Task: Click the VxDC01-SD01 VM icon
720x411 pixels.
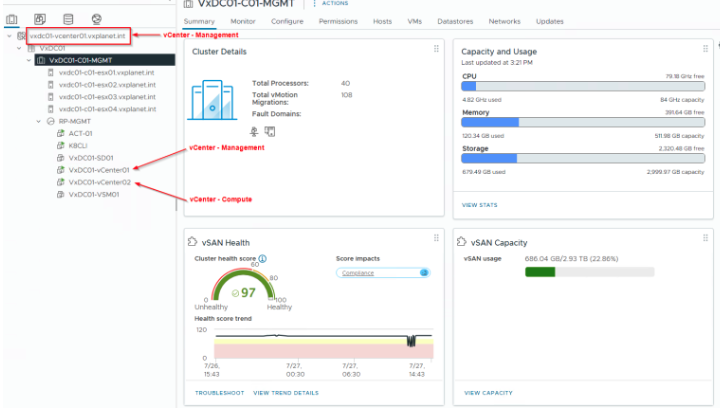Action: [60, 158]
